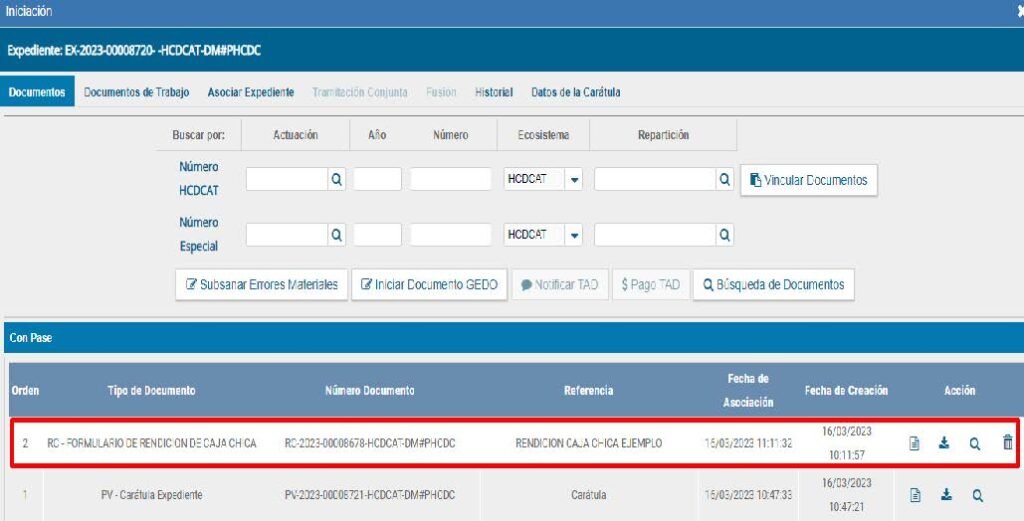Select document number PV-2023-00008721-HCDCAT-DM#PHCDC
The image size is (1024, 521).
click(370, 495)
